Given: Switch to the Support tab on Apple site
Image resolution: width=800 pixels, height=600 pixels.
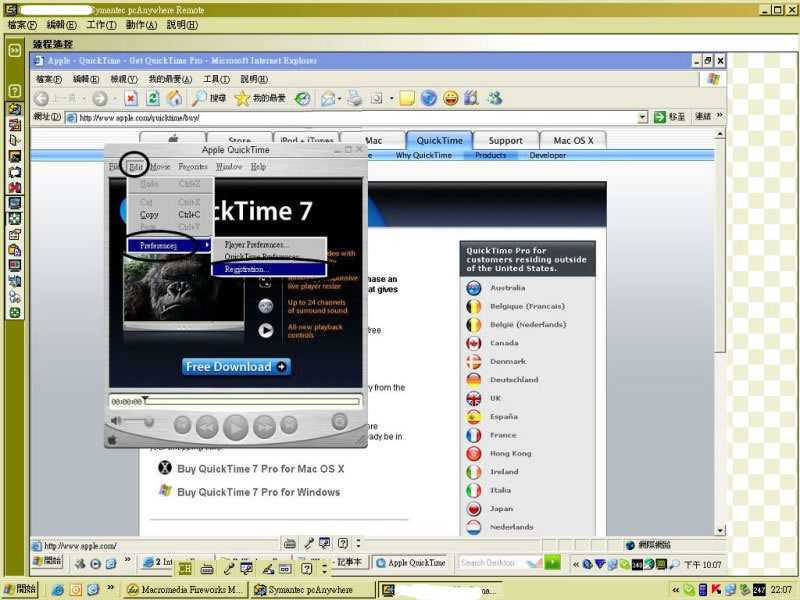Looking at the screenshot, I should click(x=504, y=141).
